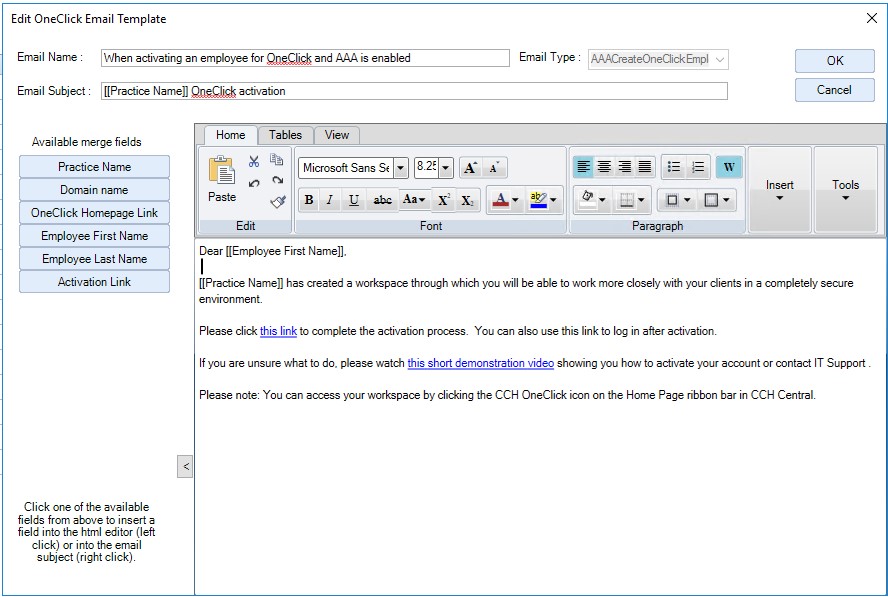
Task: Expand the Insert menu button
Action: click(779, 190)
